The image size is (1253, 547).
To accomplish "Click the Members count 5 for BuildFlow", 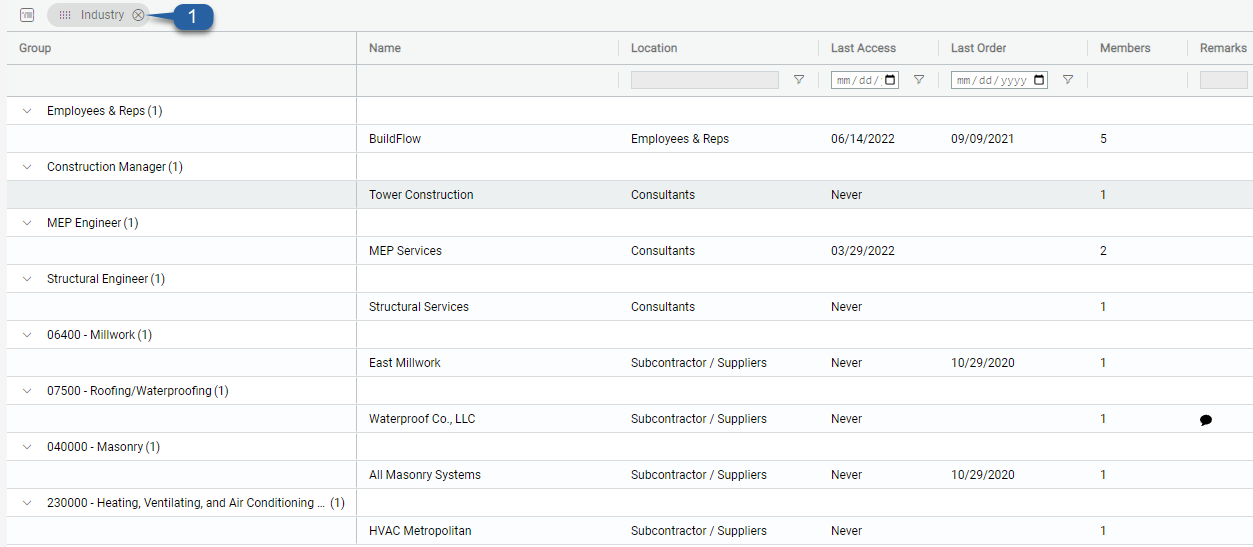I will (x=1103, y=139).
